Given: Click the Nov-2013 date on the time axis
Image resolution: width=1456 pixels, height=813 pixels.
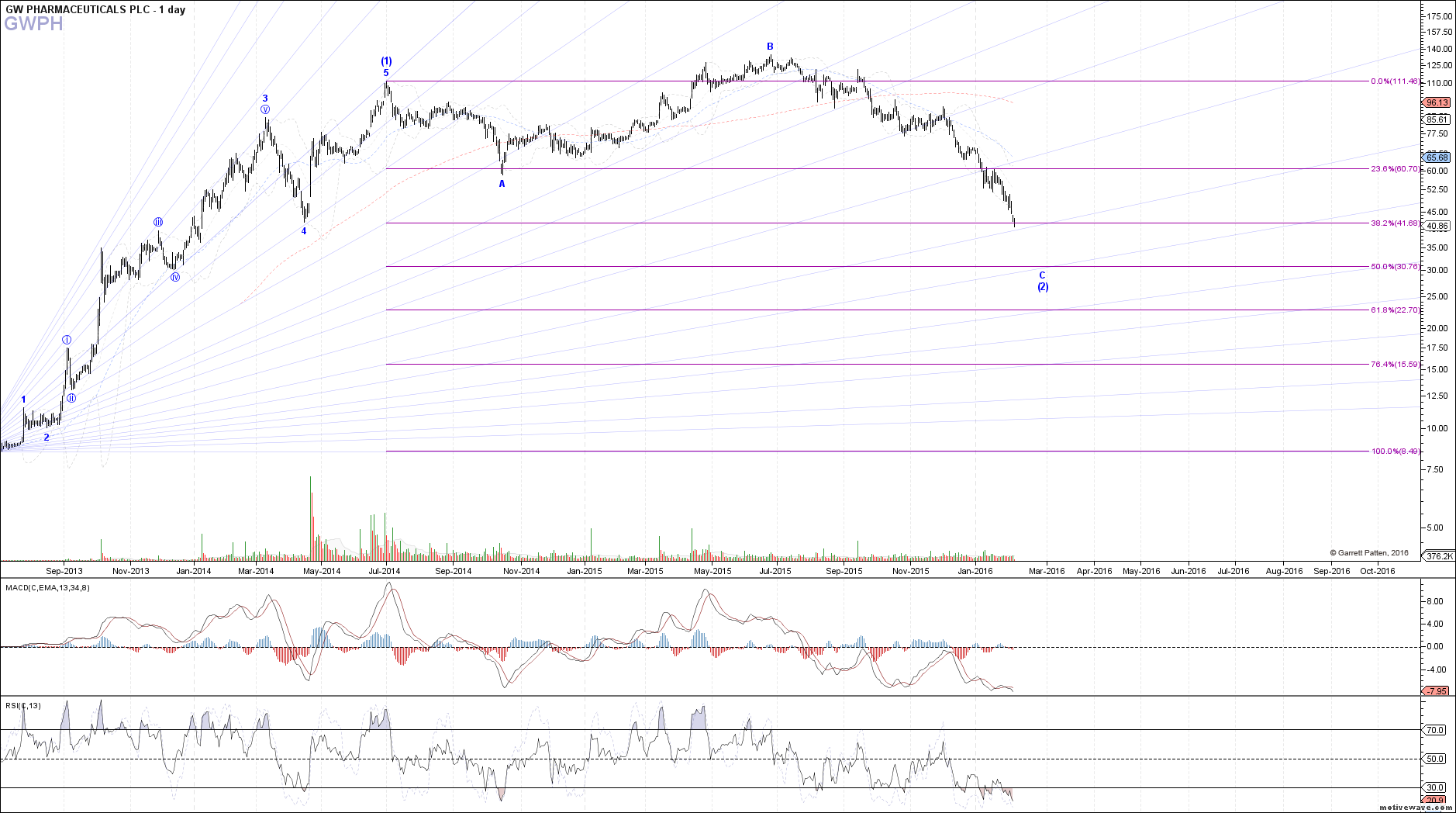Looking at the screenshot, I should [x=130, y=571].
